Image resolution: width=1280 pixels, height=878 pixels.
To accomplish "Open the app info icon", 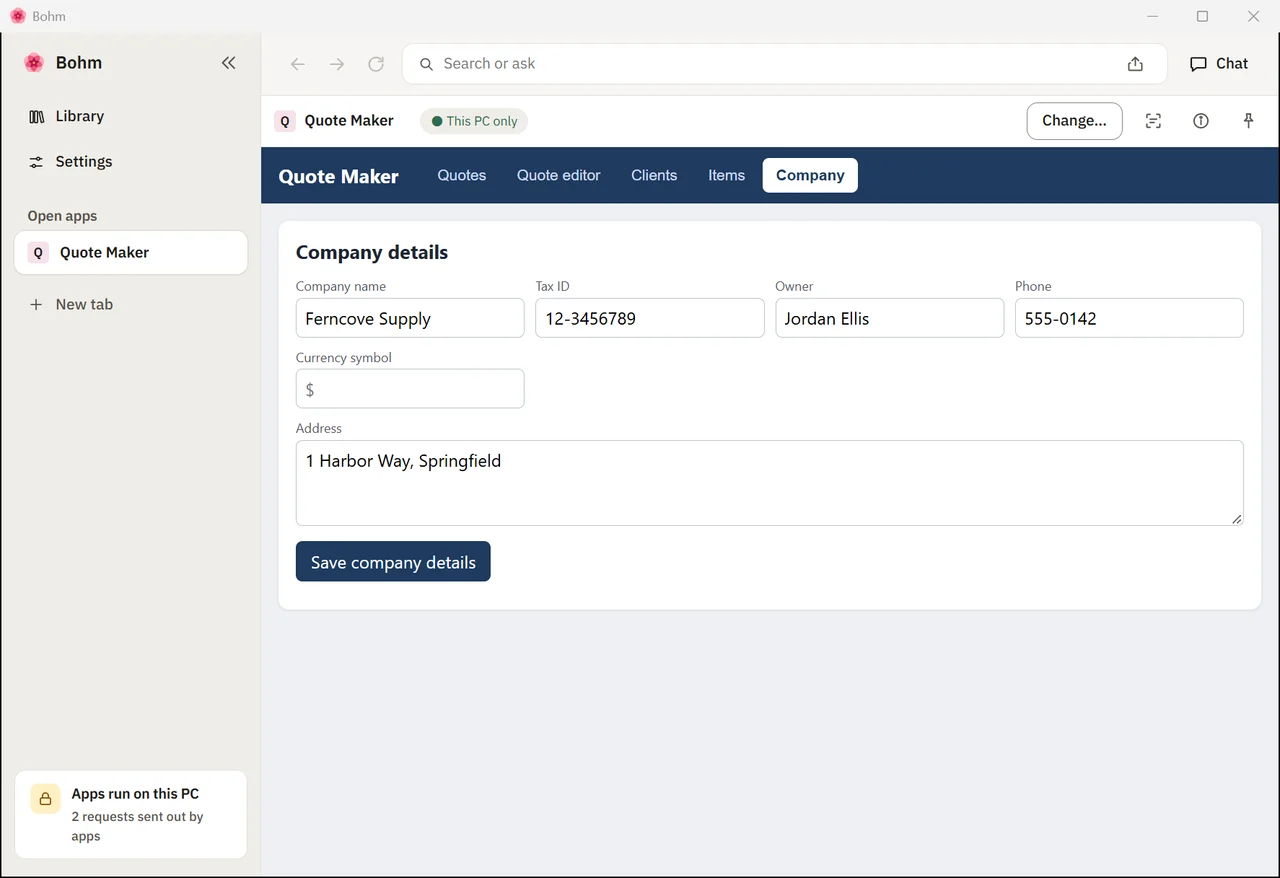I will (1201, 121).
